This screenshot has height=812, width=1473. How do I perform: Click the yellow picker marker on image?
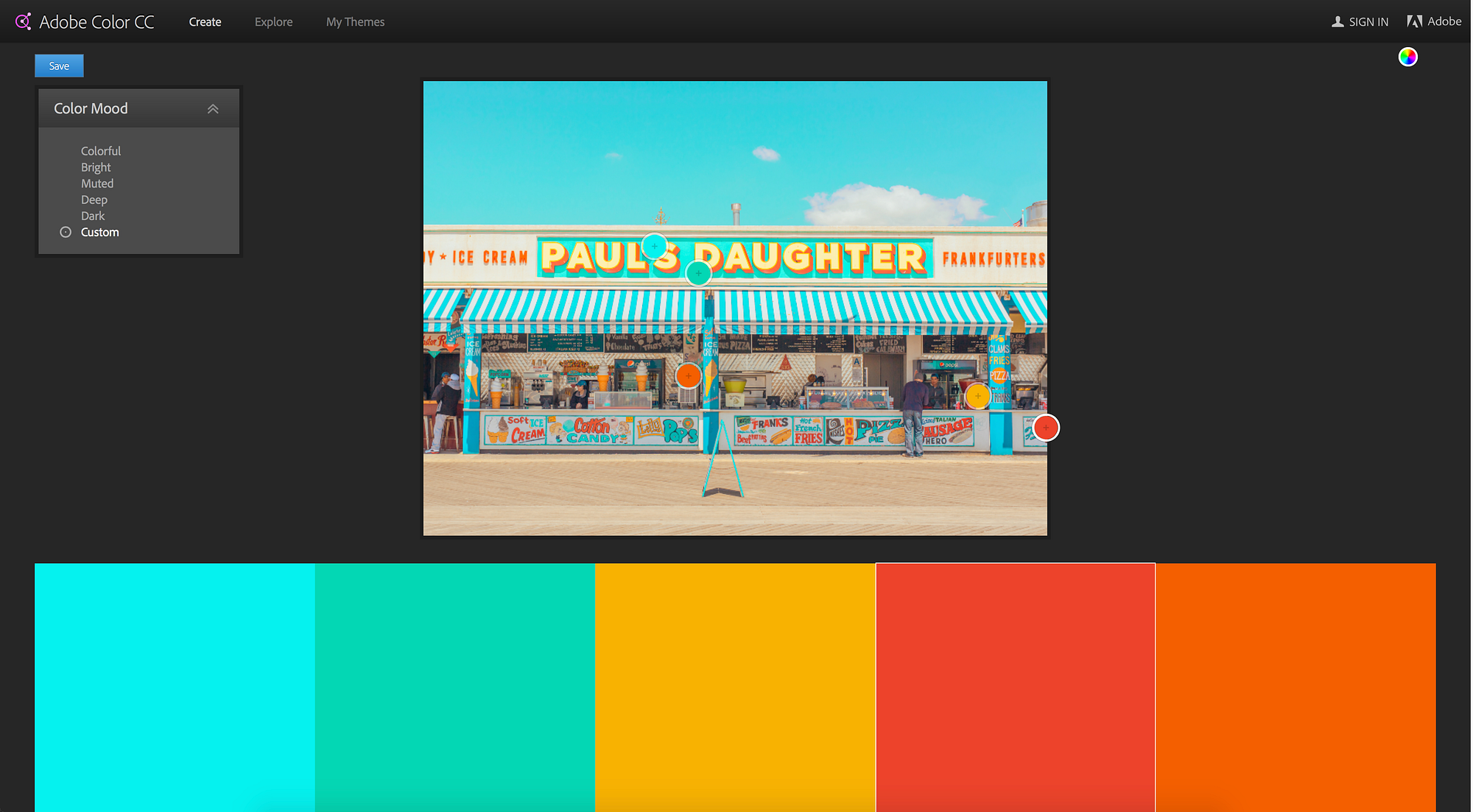click(977, 396)
